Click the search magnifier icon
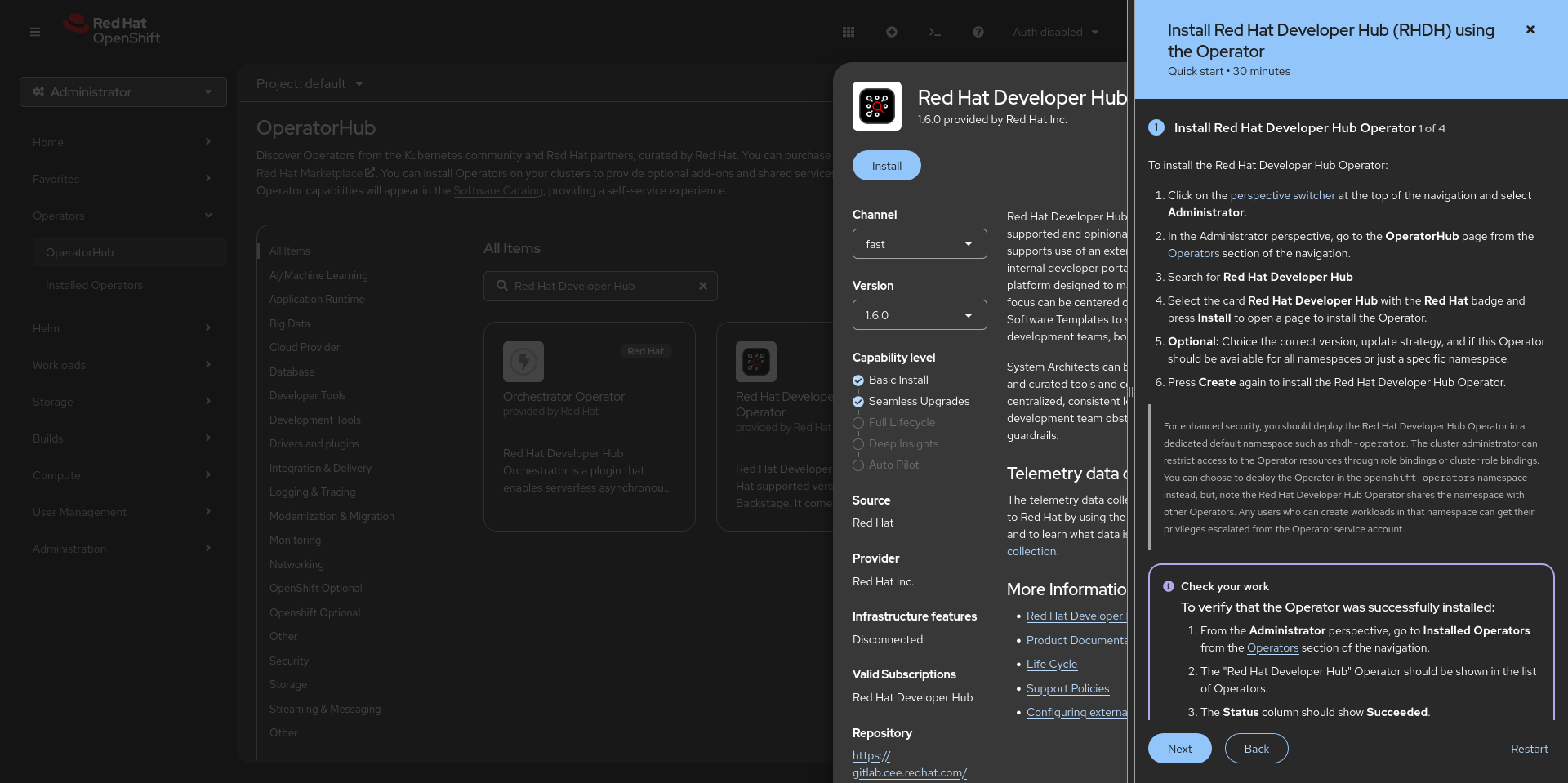1568x783 pixels. click(x=502, y=286)
